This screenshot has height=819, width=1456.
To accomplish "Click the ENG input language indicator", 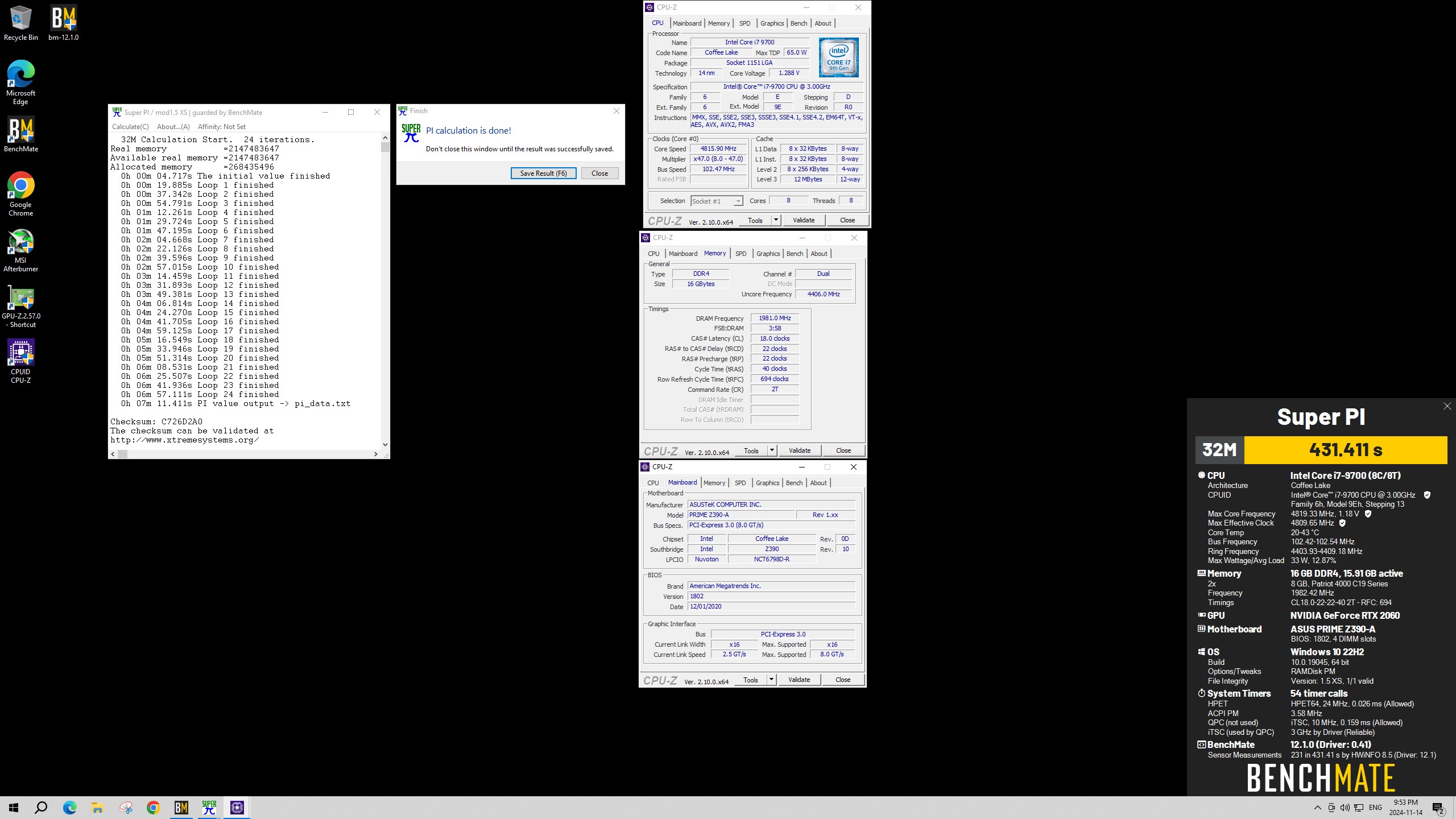I will [x=1375, y=808].
